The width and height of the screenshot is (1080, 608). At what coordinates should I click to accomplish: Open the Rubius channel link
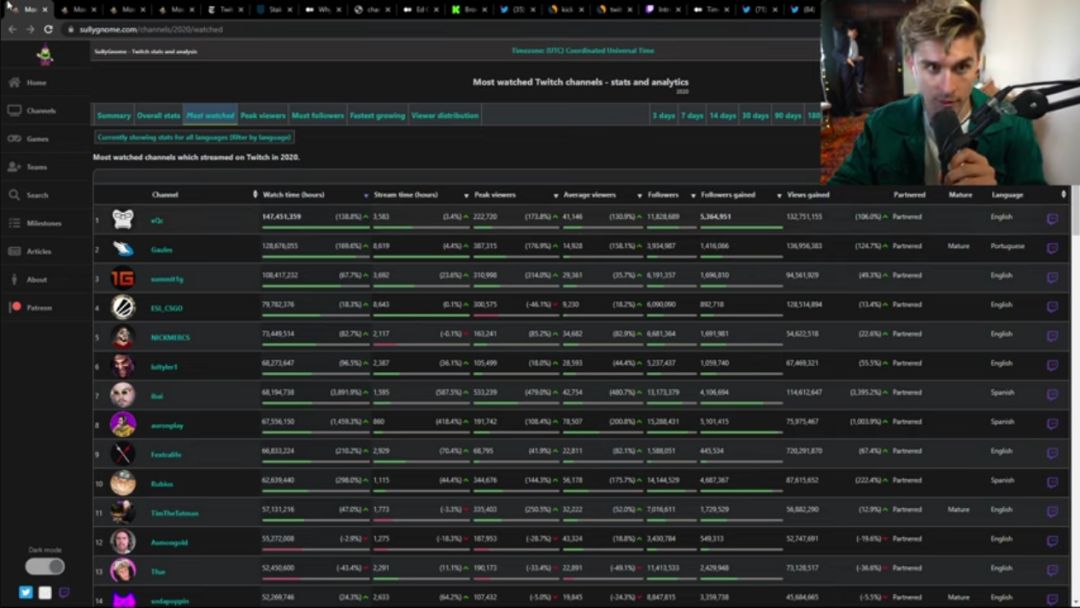tap(162, 484)
